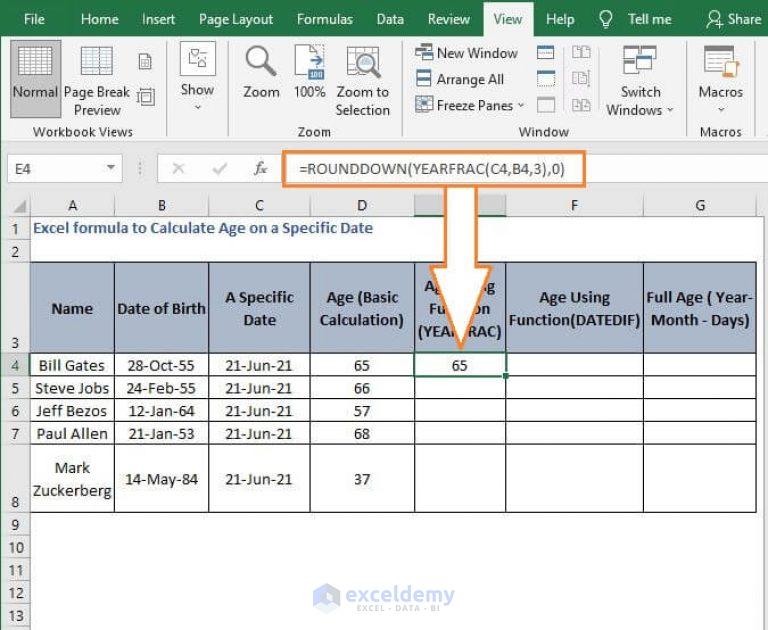Click View Side by Side icon
The width and height of the screenshot is (768, 630).
[x=581, y=52]
